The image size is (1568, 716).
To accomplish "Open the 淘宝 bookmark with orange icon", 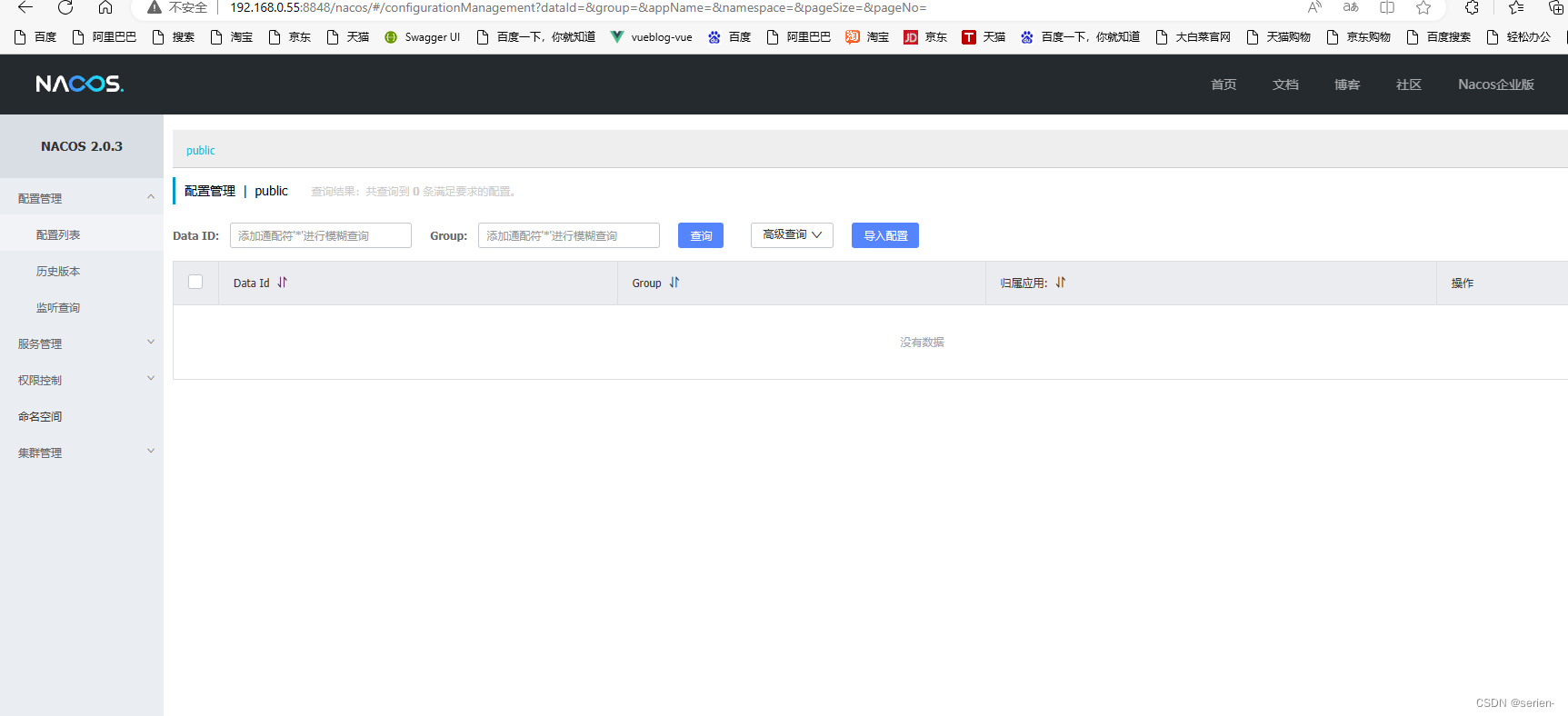I will point(867,37).
